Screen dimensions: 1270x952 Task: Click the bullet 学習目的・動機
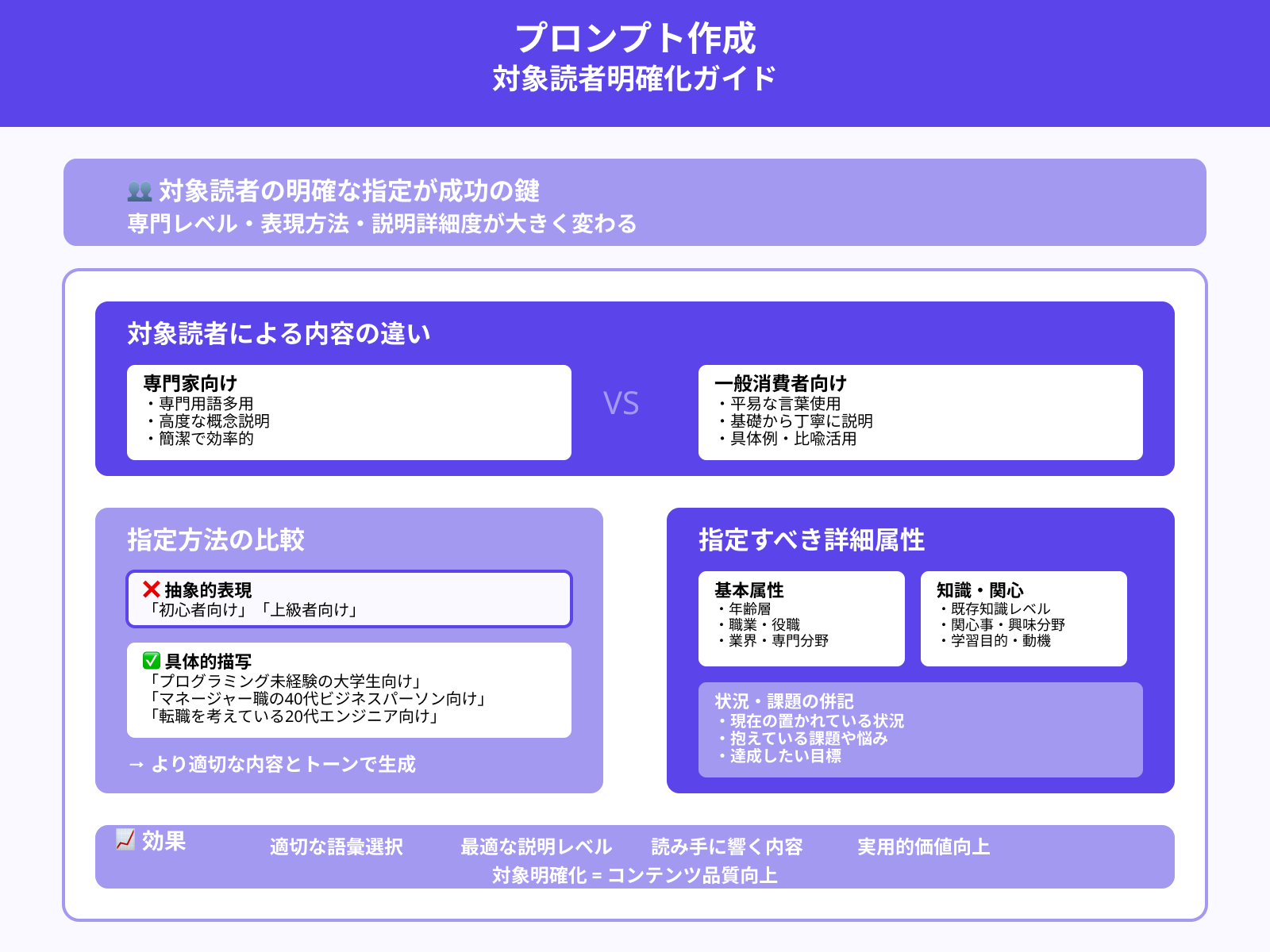(994, 641)
